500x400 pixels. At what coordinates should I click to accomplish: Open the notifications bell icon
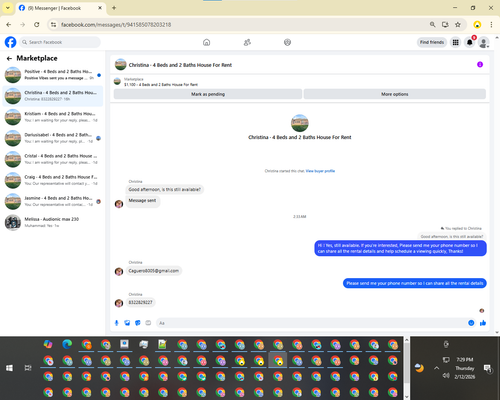point(470,42)
